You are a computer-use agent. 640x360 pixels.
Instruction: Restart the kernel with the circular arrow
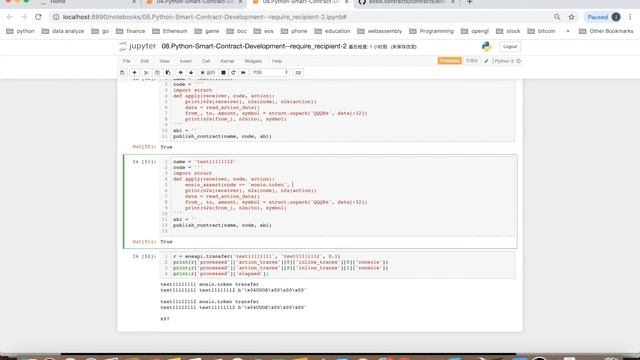(233, 73)
